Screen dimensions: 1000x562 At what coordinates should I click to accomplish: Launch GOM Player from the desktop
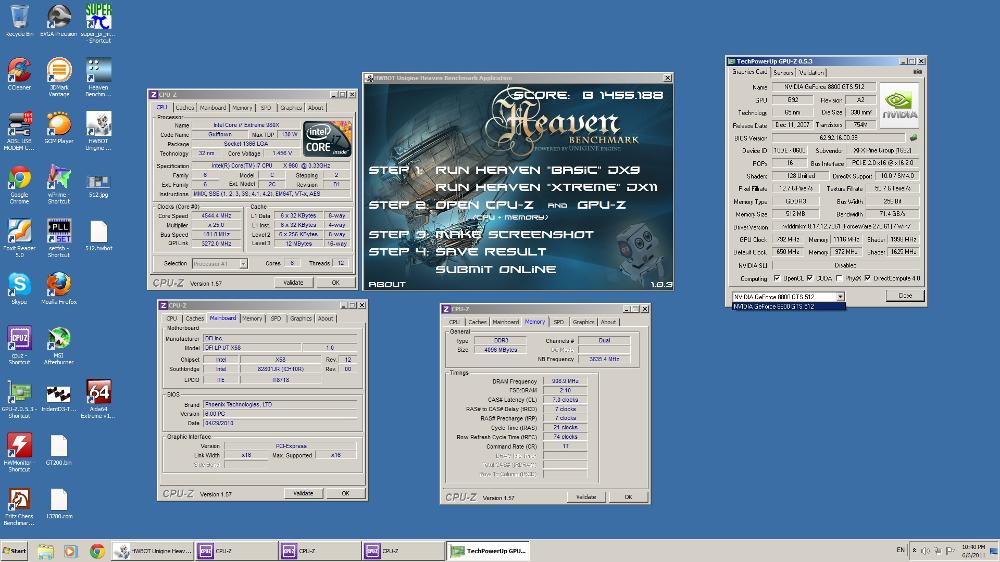pos(59,127)
